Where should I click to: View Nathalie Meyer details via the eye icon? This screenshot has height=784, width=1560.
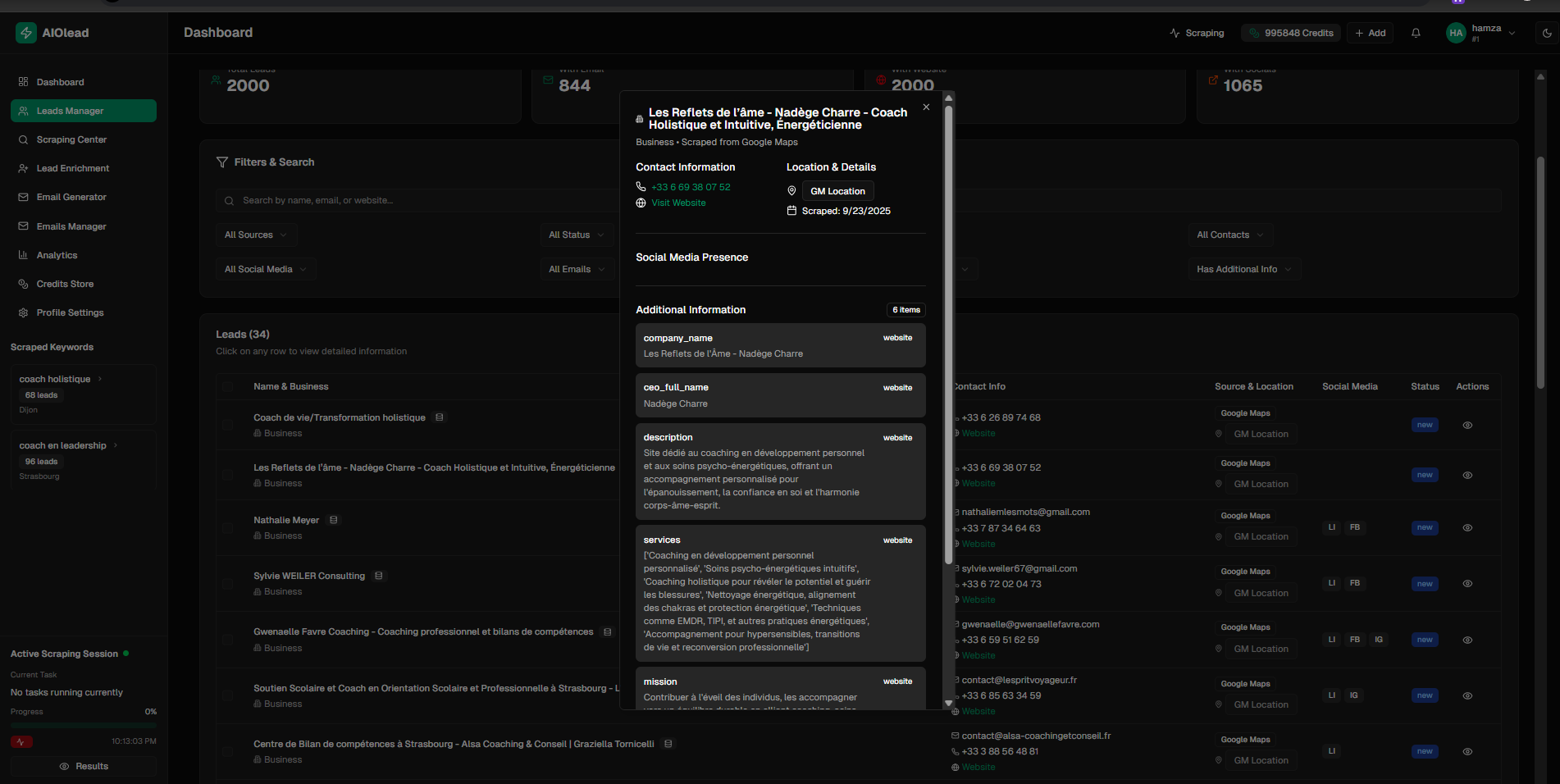click(x=1467, y=527)
